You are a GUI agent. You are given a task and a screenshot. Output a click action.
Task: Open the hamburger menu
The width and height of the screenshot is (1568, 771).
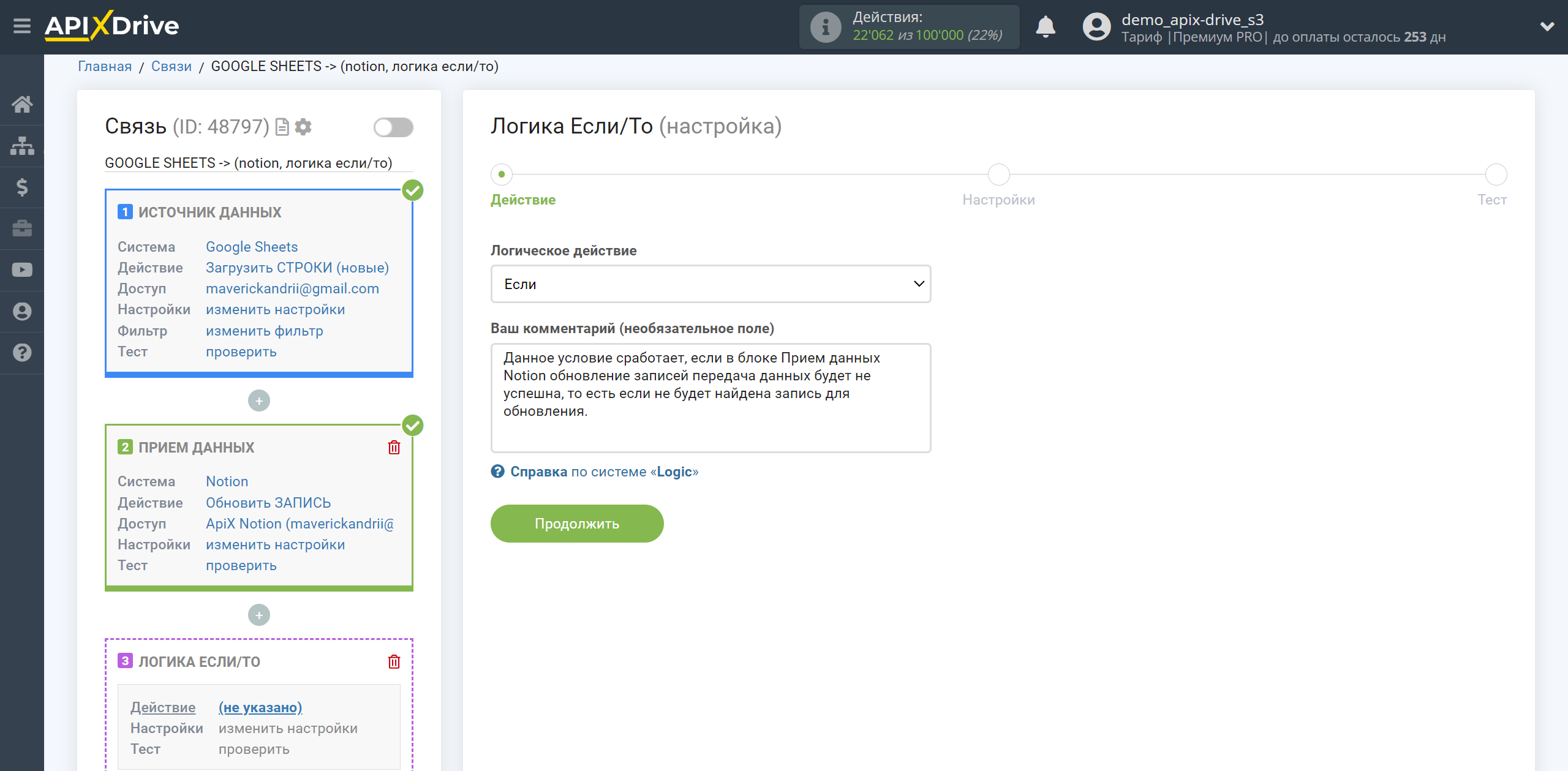pos(22,26)
